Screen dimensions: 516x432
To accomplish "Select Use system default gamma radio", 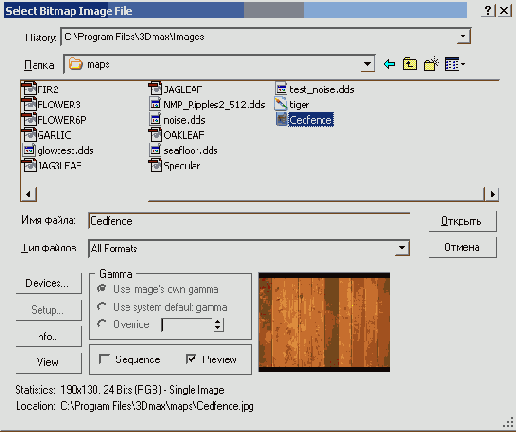I will click(x=102, y=306).
